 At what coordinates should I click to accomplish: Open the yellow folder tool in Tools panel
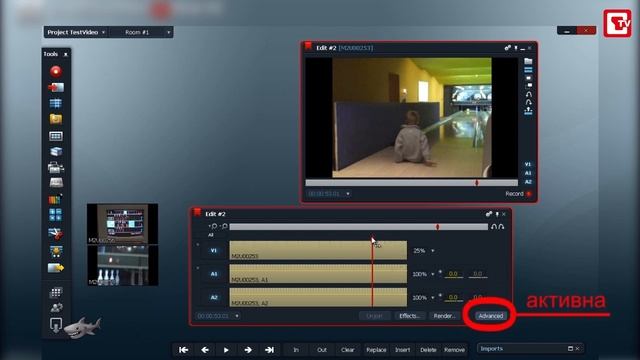coord(56,119)
